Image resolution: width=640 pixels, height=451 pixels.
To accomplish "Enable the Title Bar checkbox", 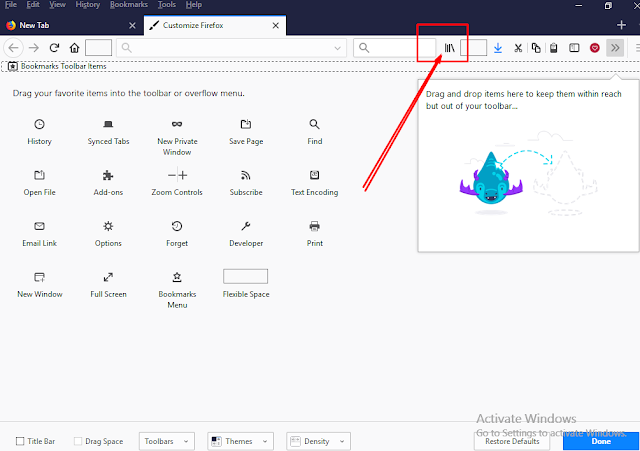I will click(x=20, y=441).
